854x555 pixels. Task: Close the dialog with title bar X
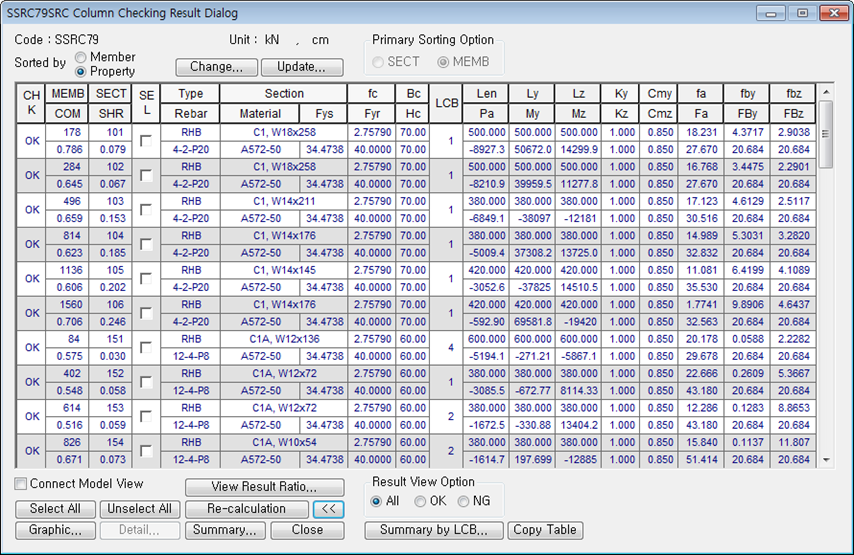point(834,13)
